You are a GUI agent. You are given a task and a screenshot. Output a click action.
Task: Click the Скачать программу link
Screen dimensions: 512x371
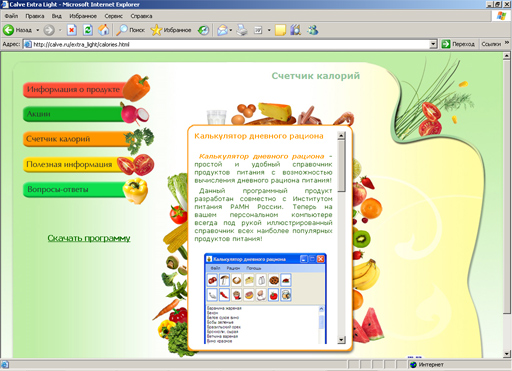click(89, 238)
